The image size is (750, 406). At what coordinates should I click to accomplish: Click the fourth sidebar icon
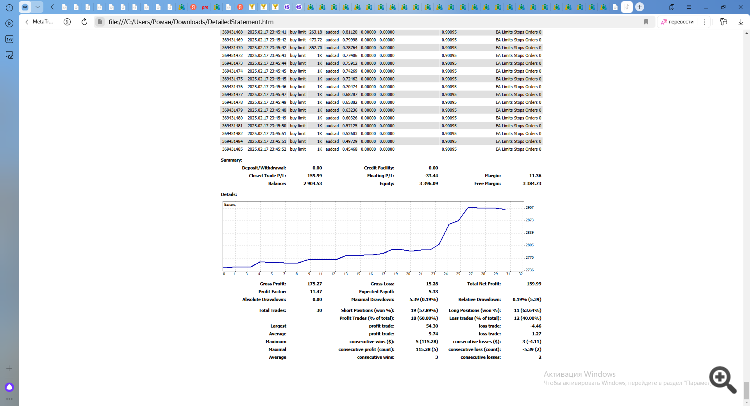(x=9, y=55)
